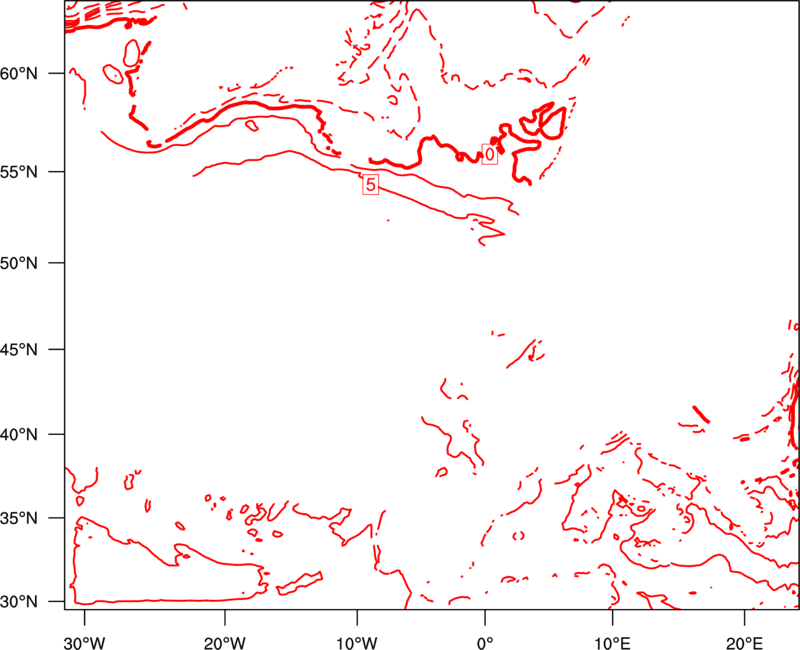This screenshot has width=800, height=650.
Task: Click the 30°W longitude axis label
Action: (85, 642)
